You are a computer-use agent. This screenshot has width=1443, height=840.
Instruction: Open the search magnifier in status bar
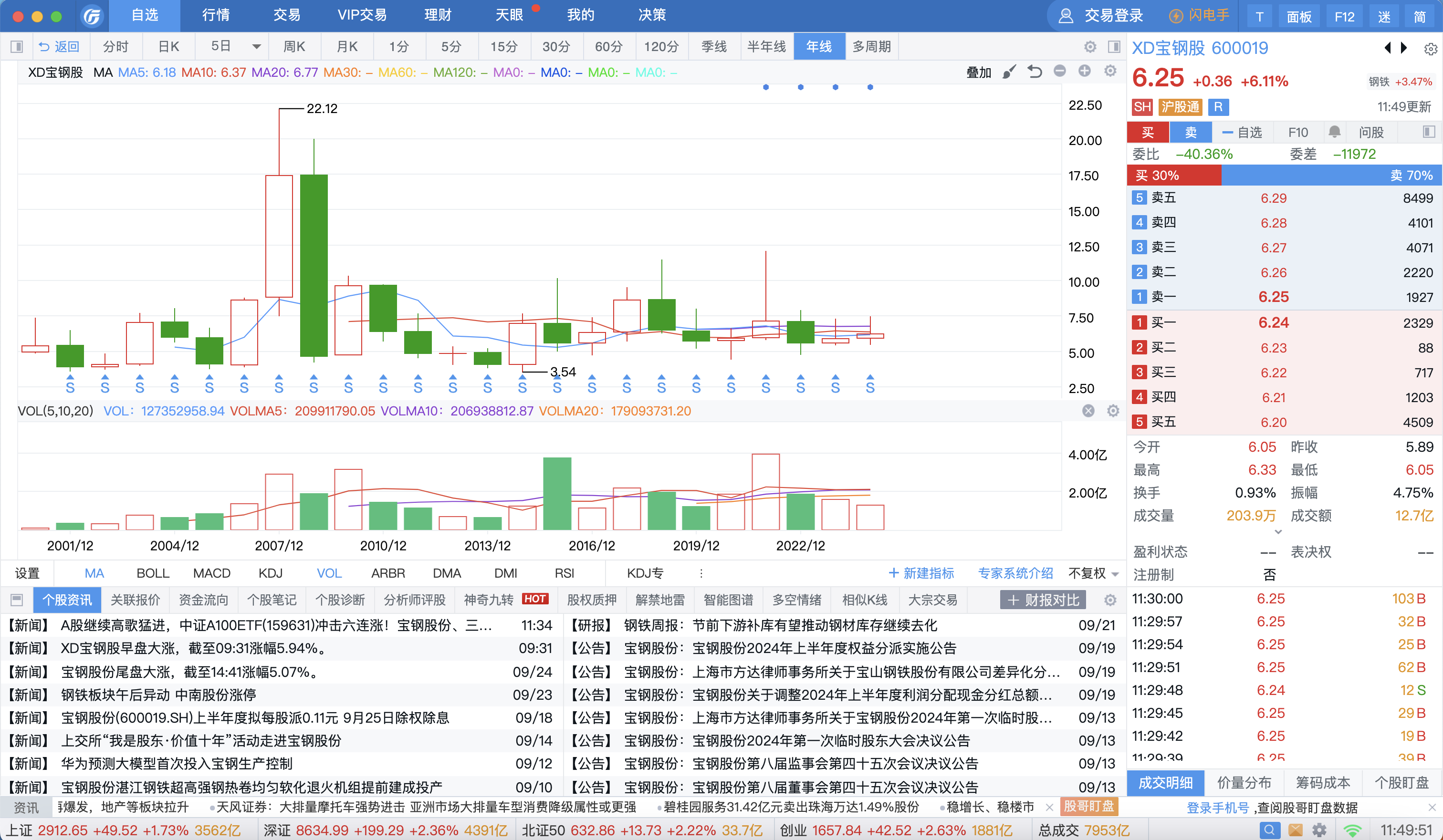pyautogui.click(x=1269, y=830)
